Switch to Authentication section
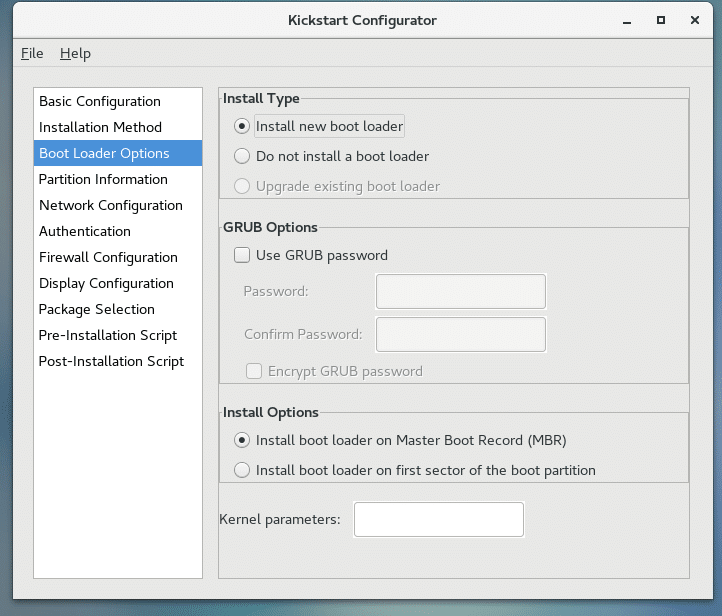 (x=85, y=231)
